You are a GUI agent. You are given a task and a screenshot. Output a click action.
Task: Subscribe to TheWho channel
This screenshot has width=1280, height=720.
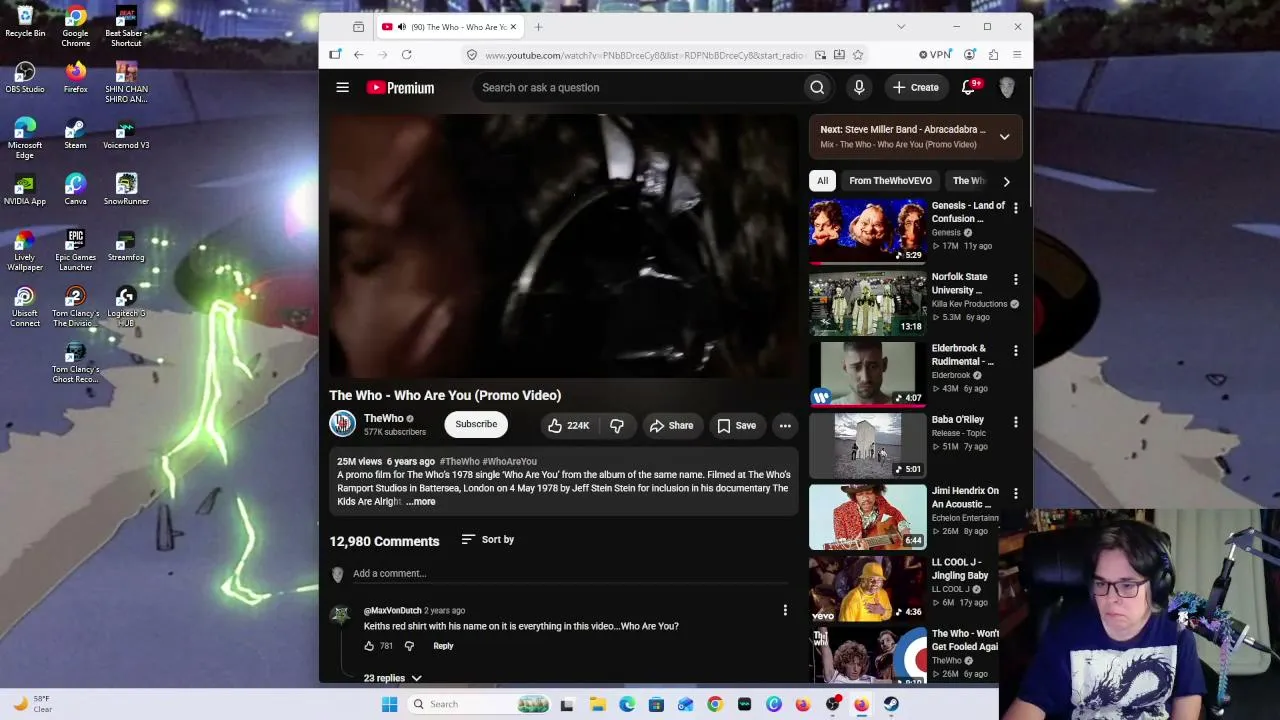pyautogui.click(x=476, y=424)
